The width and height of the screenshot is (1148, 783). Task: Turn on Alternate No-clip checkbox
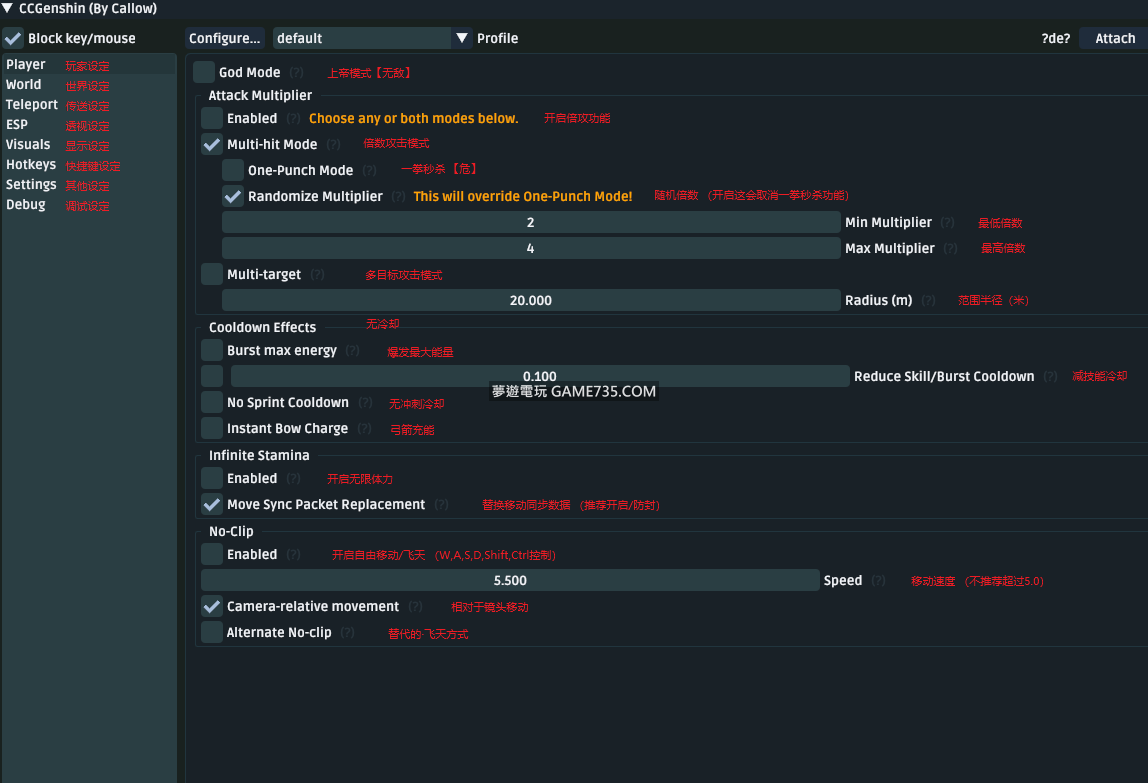coord(212,632)
